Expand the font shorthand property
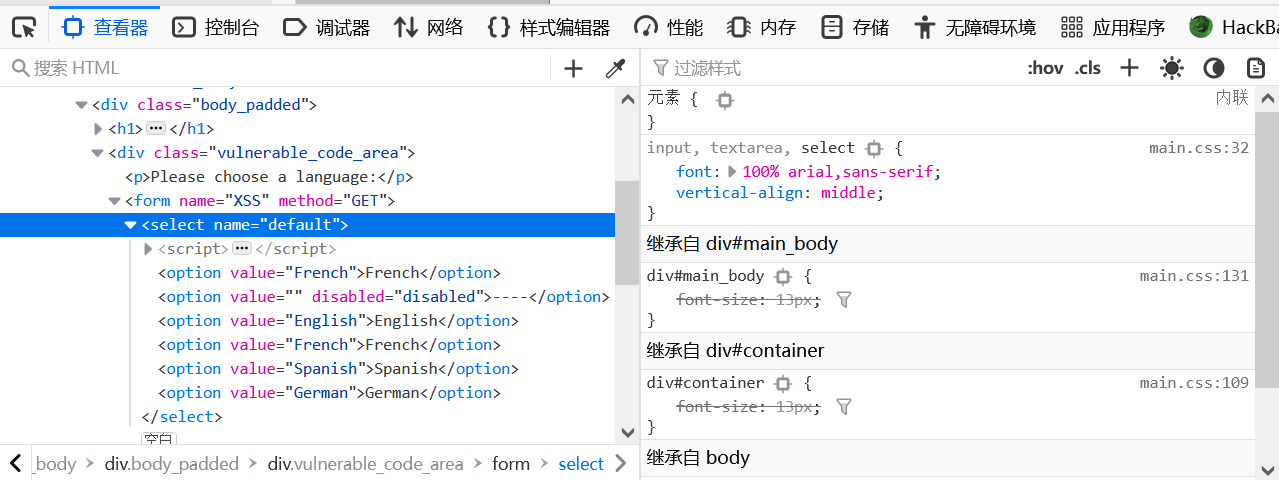The width and height of the screenshot is (1279, 480). pyautogui.click(x=732, y=172)
